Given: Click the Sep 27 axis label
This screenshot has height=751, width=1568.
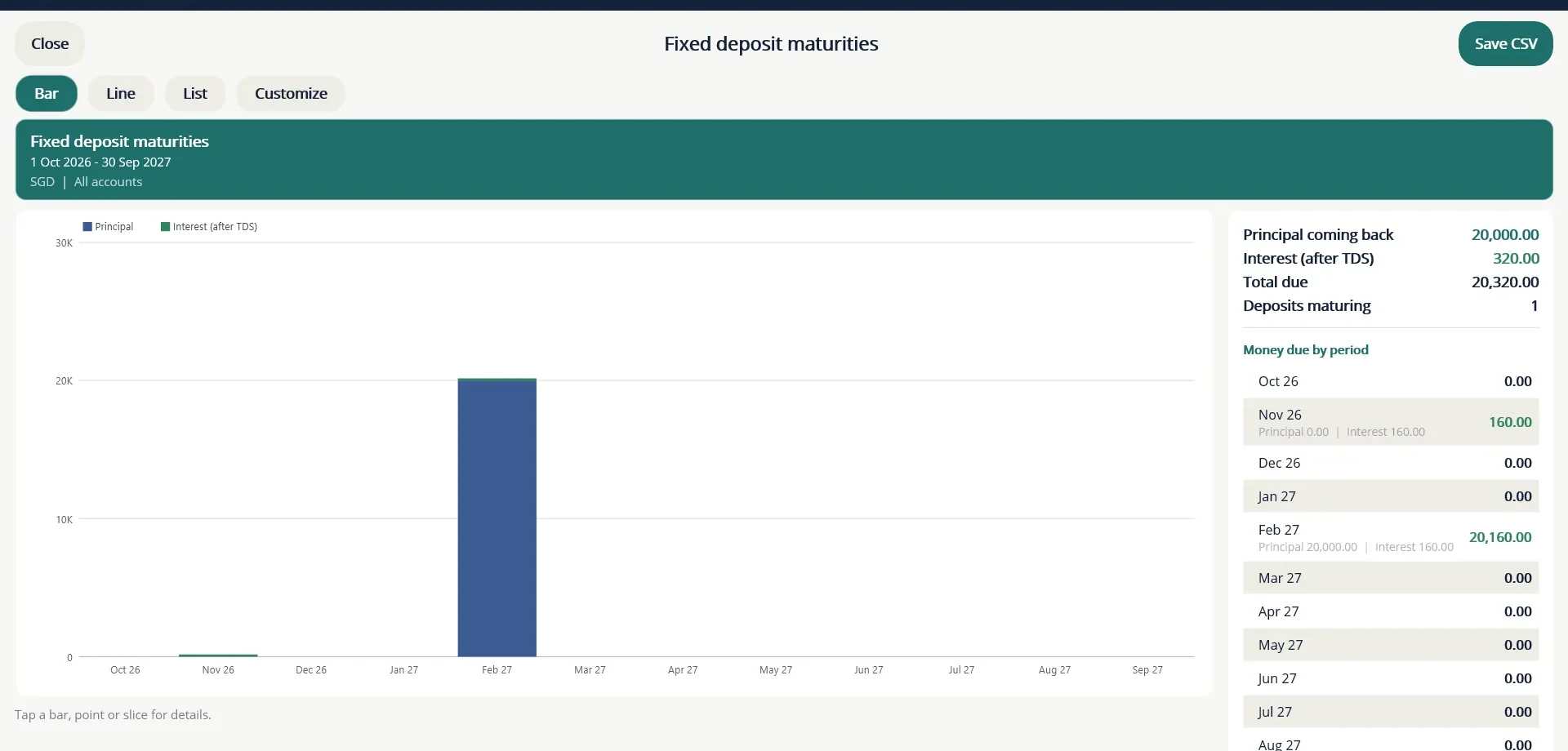Looking at the screenshot, I should click(1147, 670).
